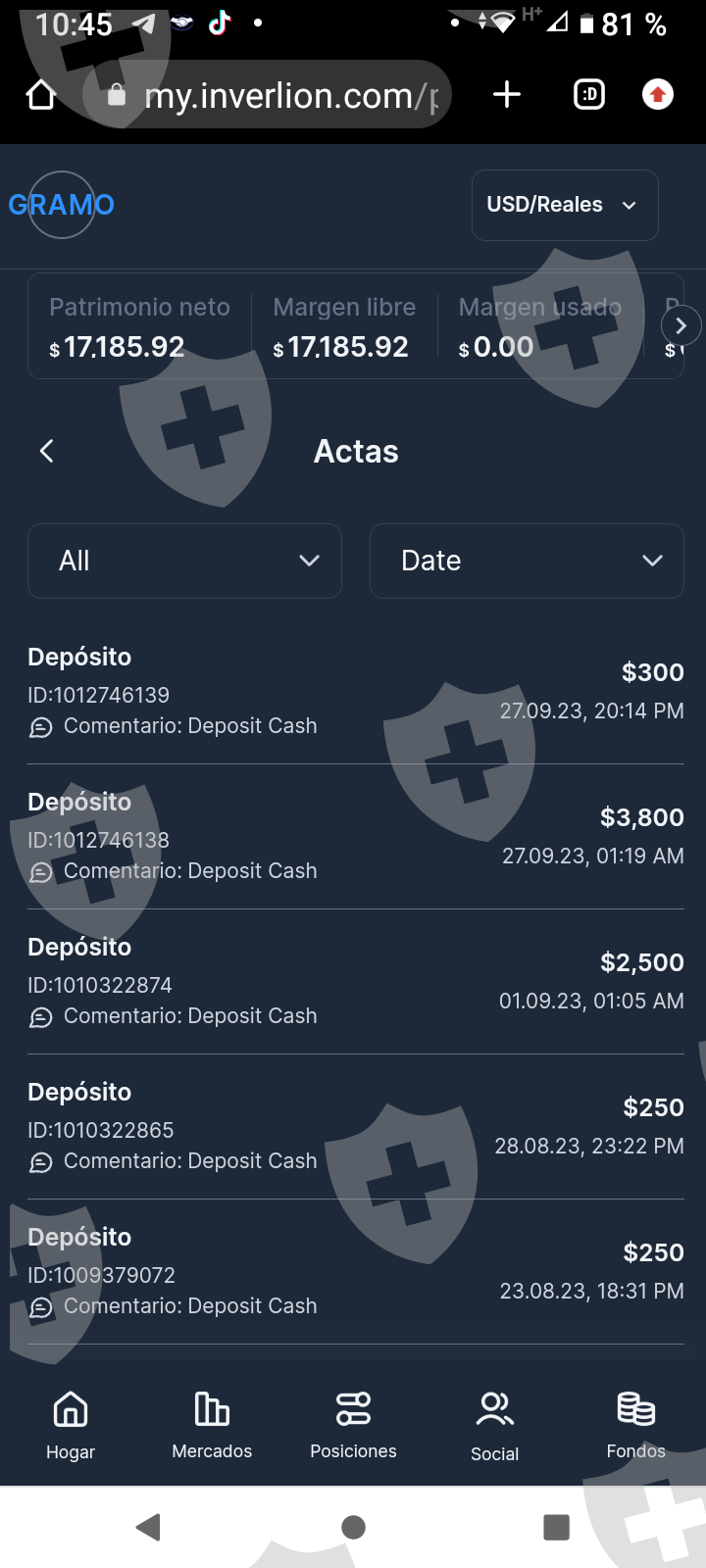706x1568 pixels.
Task: Open the Fondos coins icon
Action: (635, 1409)
